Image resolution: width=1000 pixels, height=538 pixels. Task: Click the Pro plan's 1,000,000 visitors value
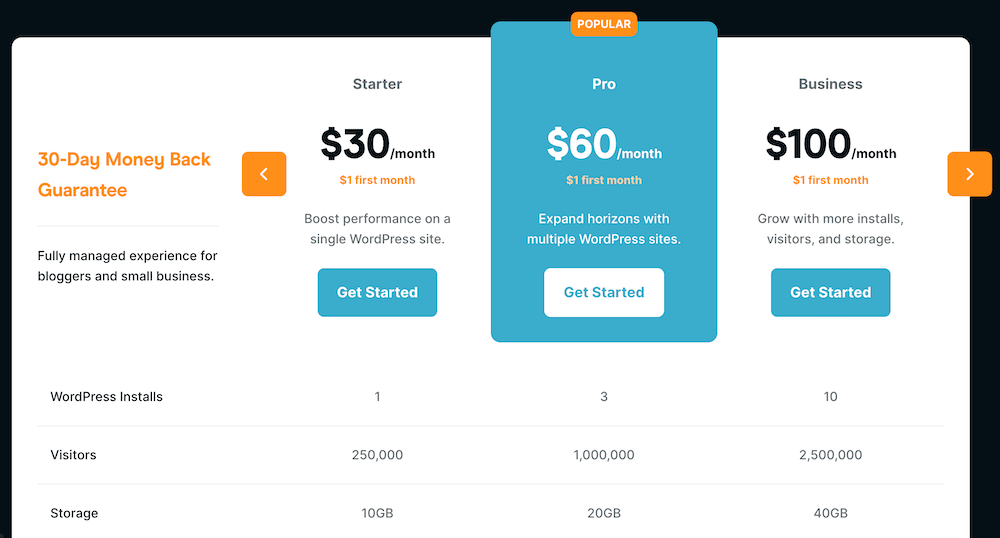[x=604, y=455]
